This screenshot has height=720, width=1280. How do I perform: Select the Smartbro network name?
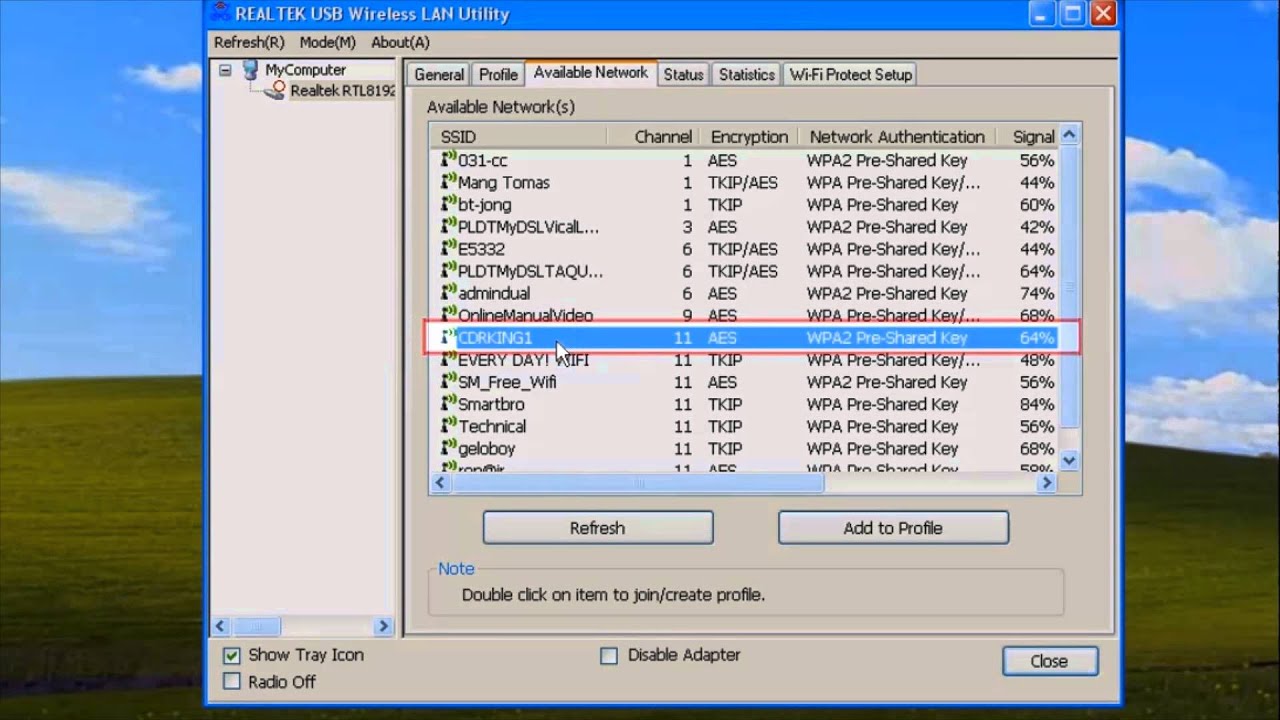491,404
